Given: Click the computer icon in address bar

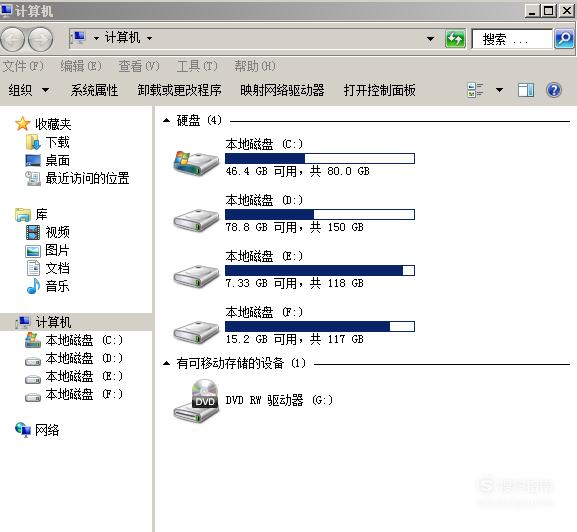Looking at the screenshot, I should (x=79, y=38).
